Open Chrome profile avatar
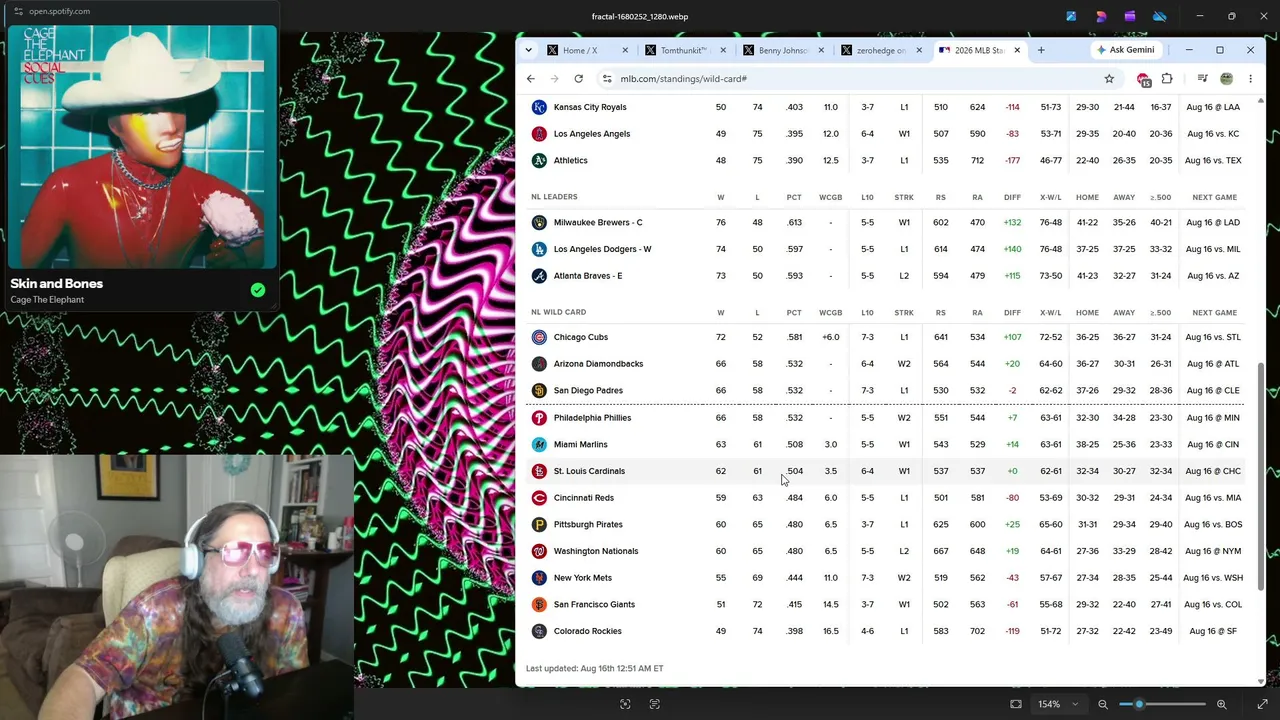Image resolution: width=1280 pixels, height=720 pixels. point(1227,79)
